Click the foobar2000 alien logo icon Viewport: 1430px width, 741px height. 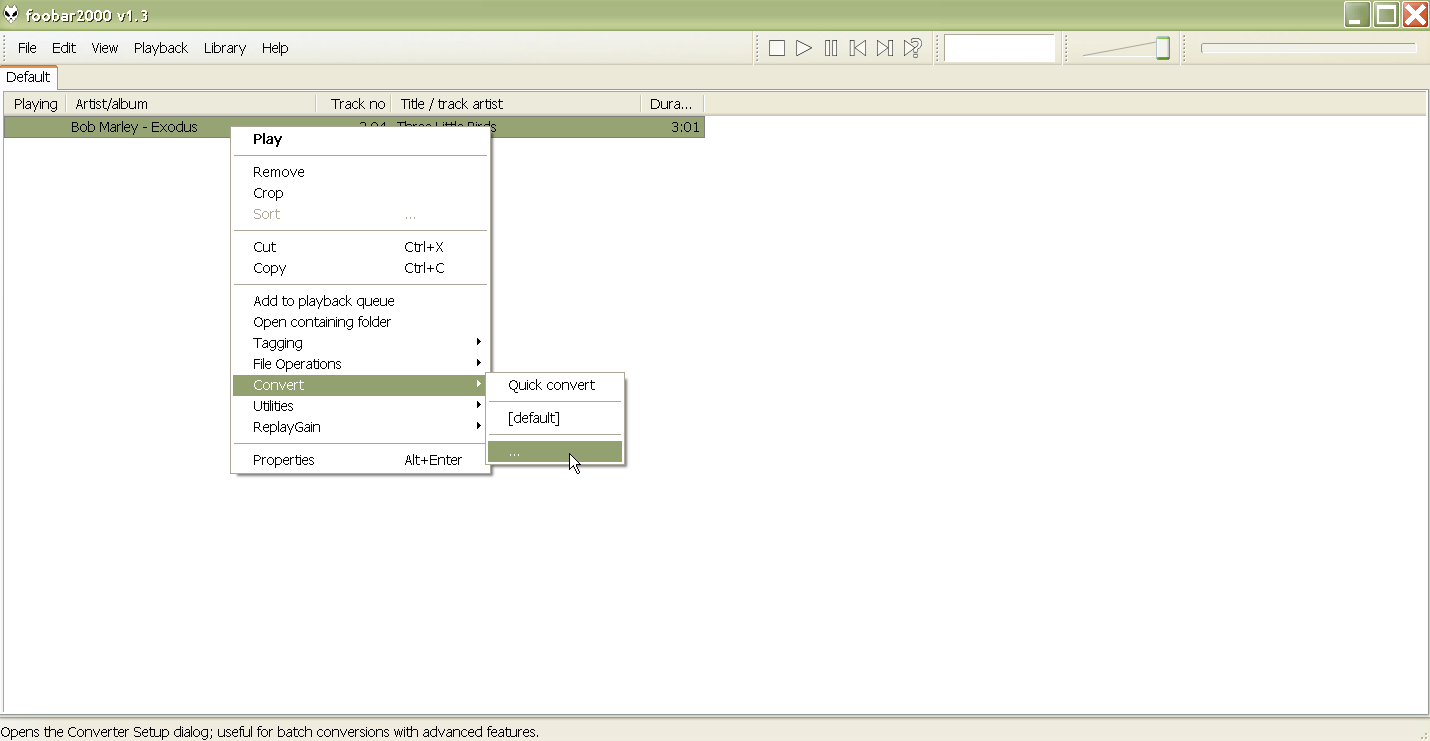tap(11, 15)
